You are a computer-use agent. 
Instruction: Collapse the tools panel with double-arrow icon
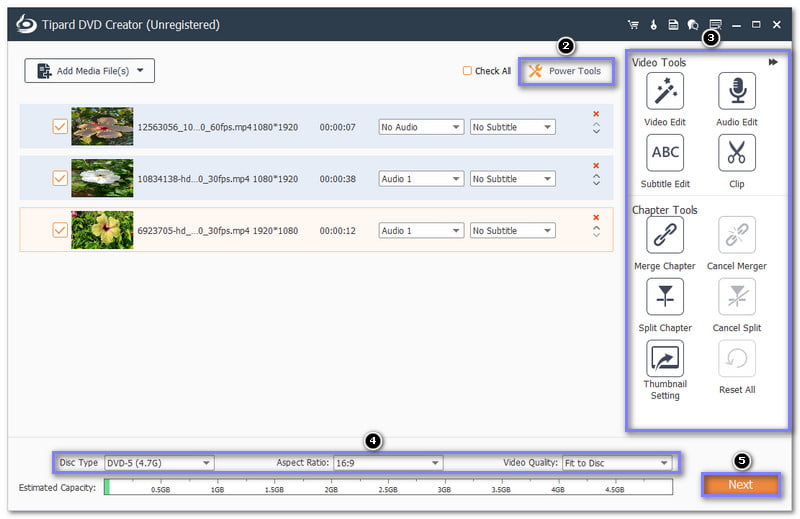773,62
